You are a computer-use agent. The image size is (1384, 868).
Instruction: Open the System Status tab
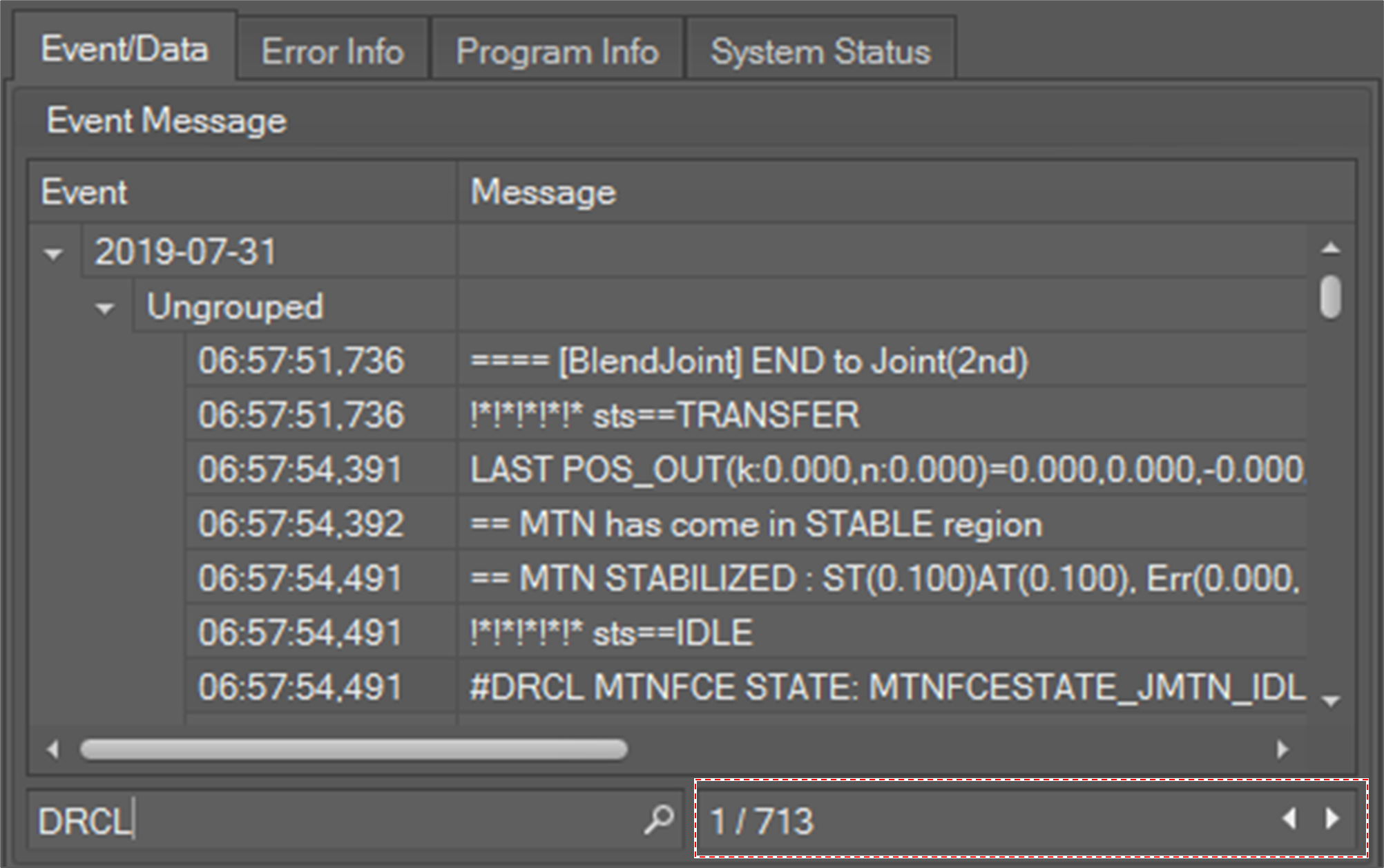point(820,52)
